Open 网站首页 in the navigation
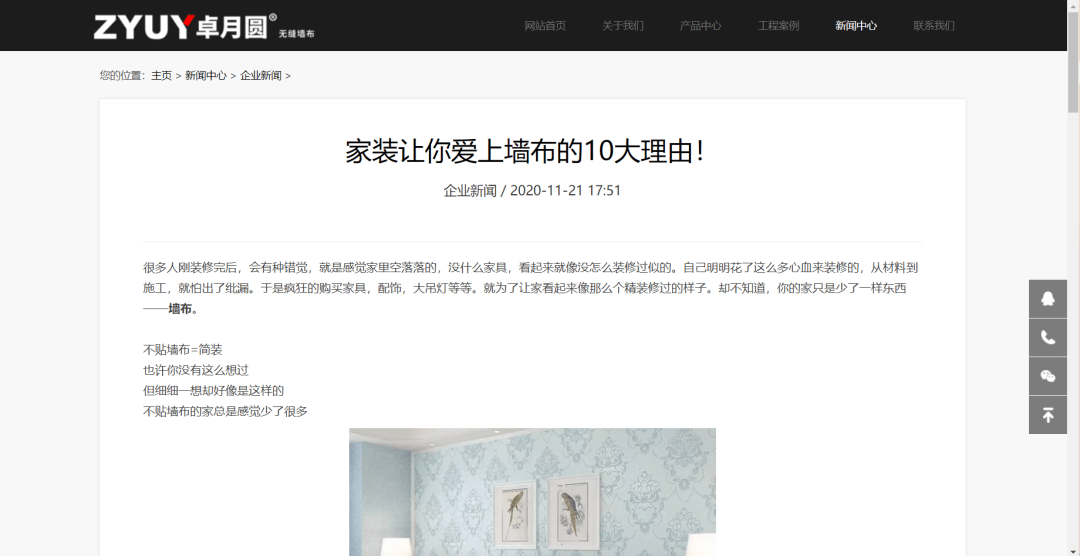 click(x=545, y=25)
